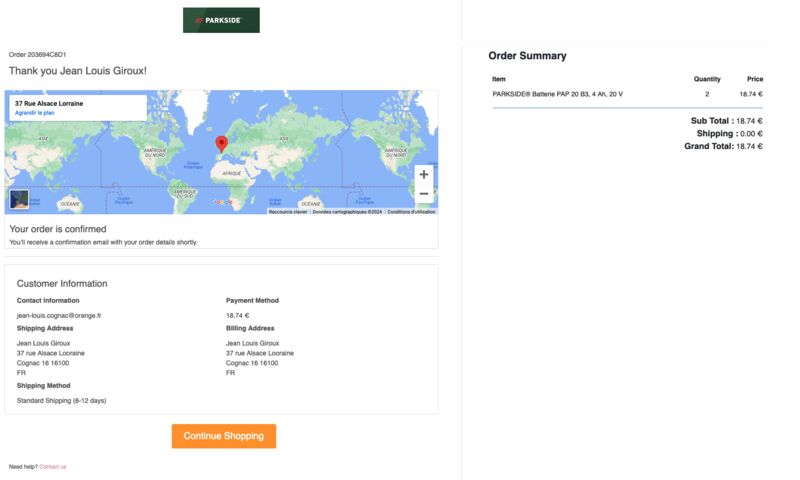Click the confirmation email notice text
This screenshot has height=480, width=800.
click(x=103, y=242)
